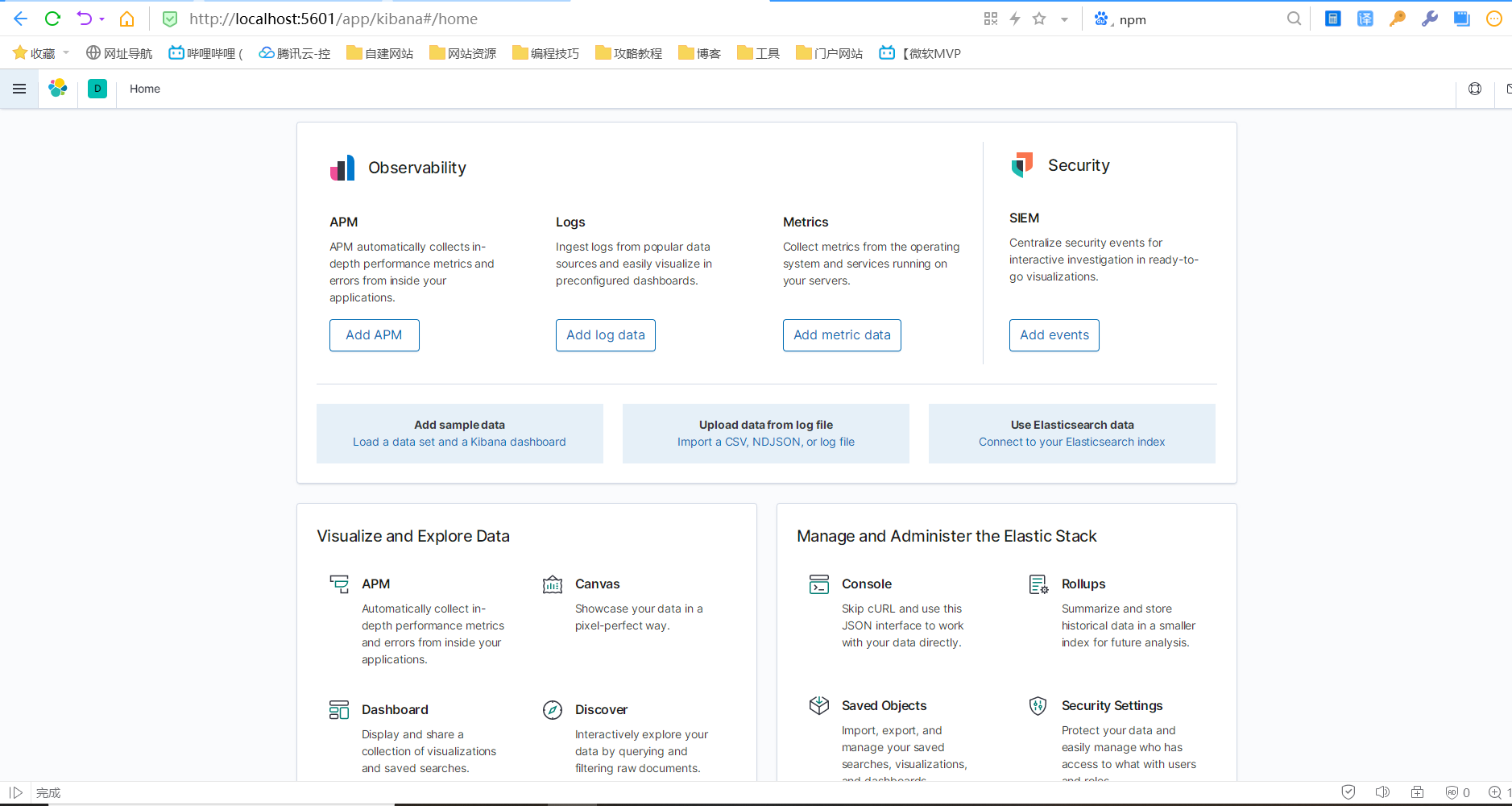
Task: Open the green D space selector
Action: pyautogui.click(x=97, y=89)
